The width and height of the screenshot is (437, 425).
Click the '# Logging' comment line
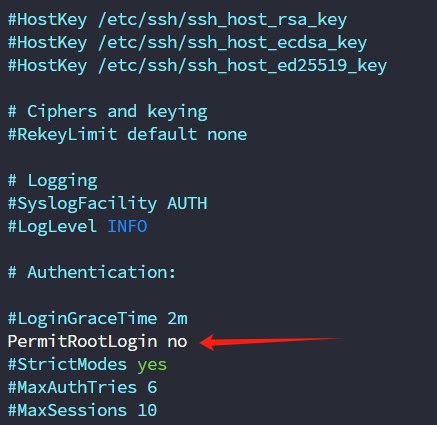52,181
